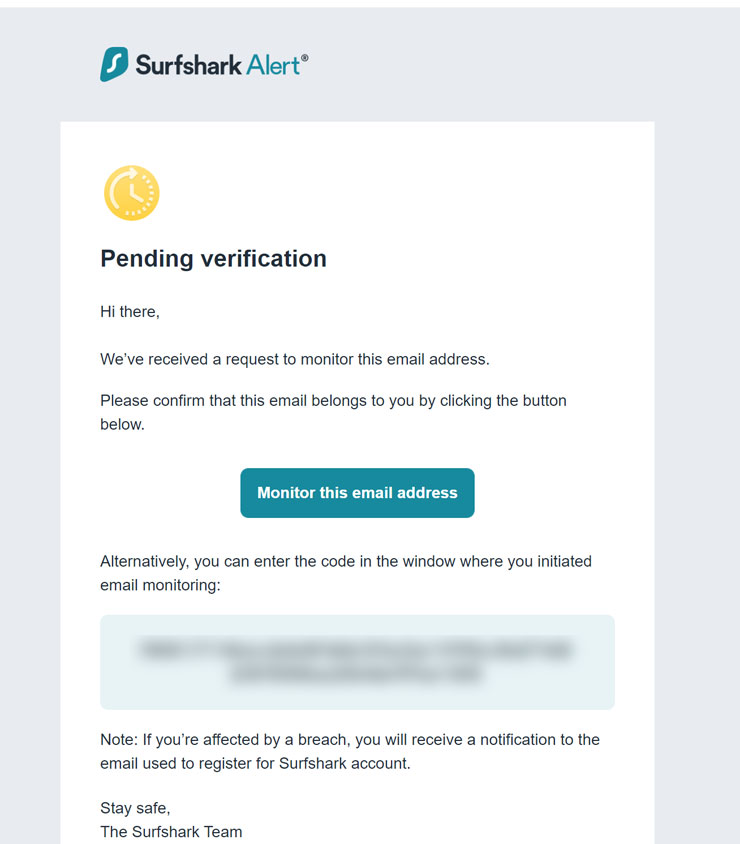Screen dimensions: 740x844
Task: Click the sentence about receiving a monitor request
Action: coord(295,359)
